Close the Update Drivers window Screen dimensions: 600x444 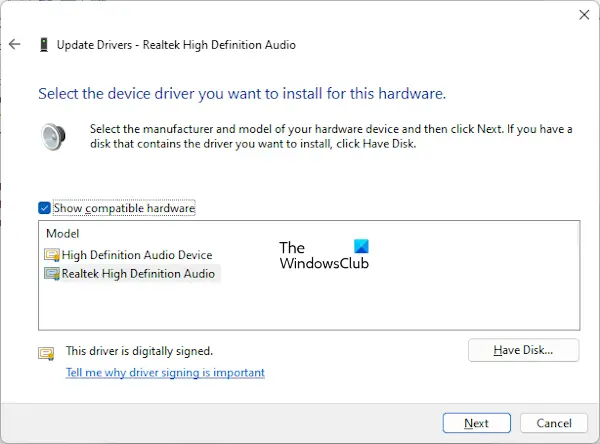pos(584,15)
